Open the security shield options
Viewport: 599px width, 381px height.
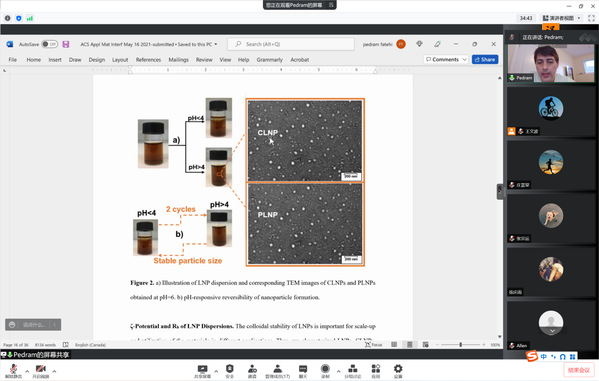coord(230,371)
